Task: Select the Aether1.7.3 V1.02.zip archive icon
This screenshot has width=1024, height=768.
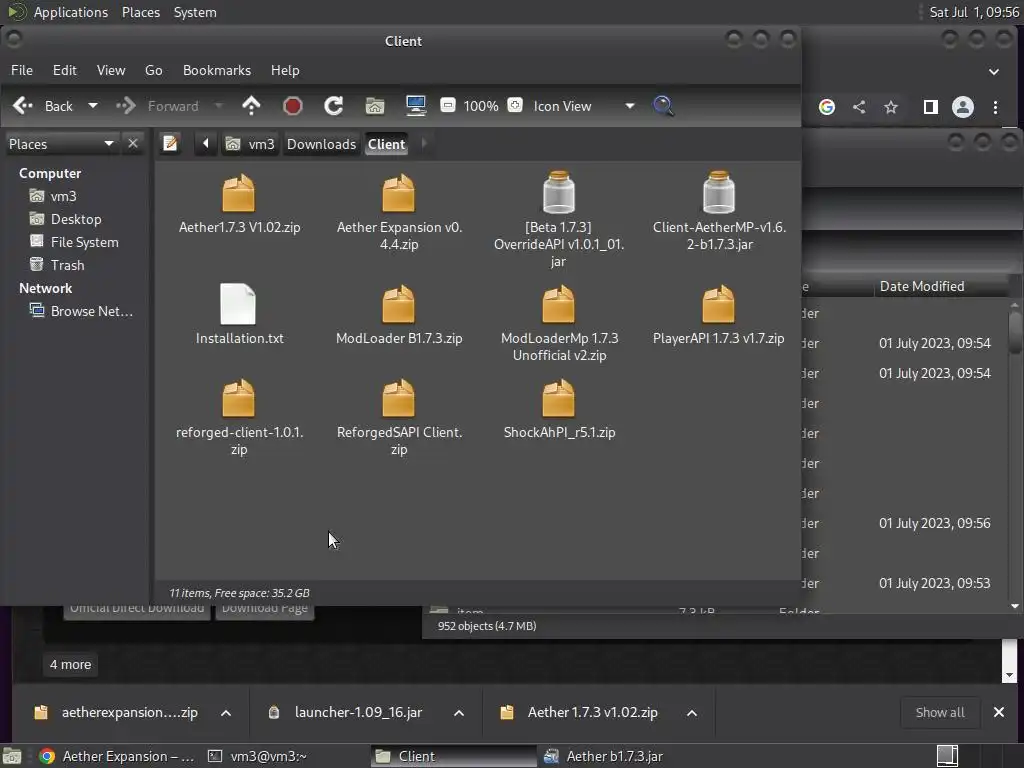Action: point(238,193)
